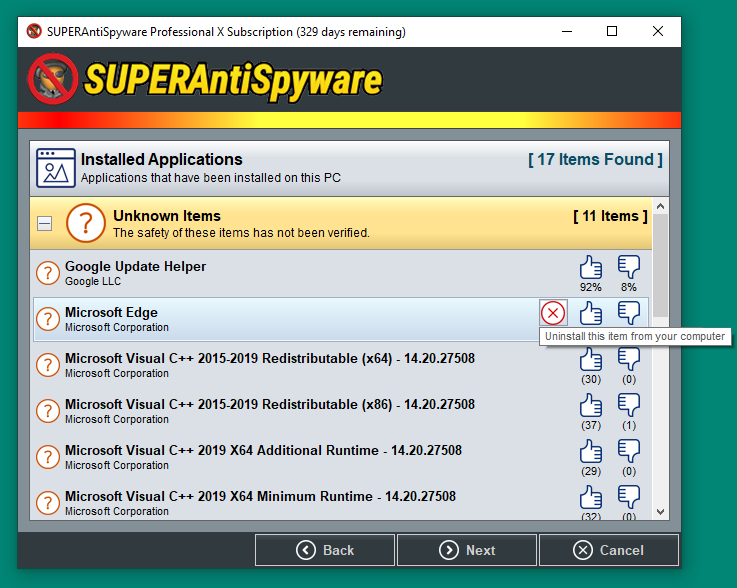Proceed with the Next button
Viewport: 737px width, 588px height.
tap(467, 550)
